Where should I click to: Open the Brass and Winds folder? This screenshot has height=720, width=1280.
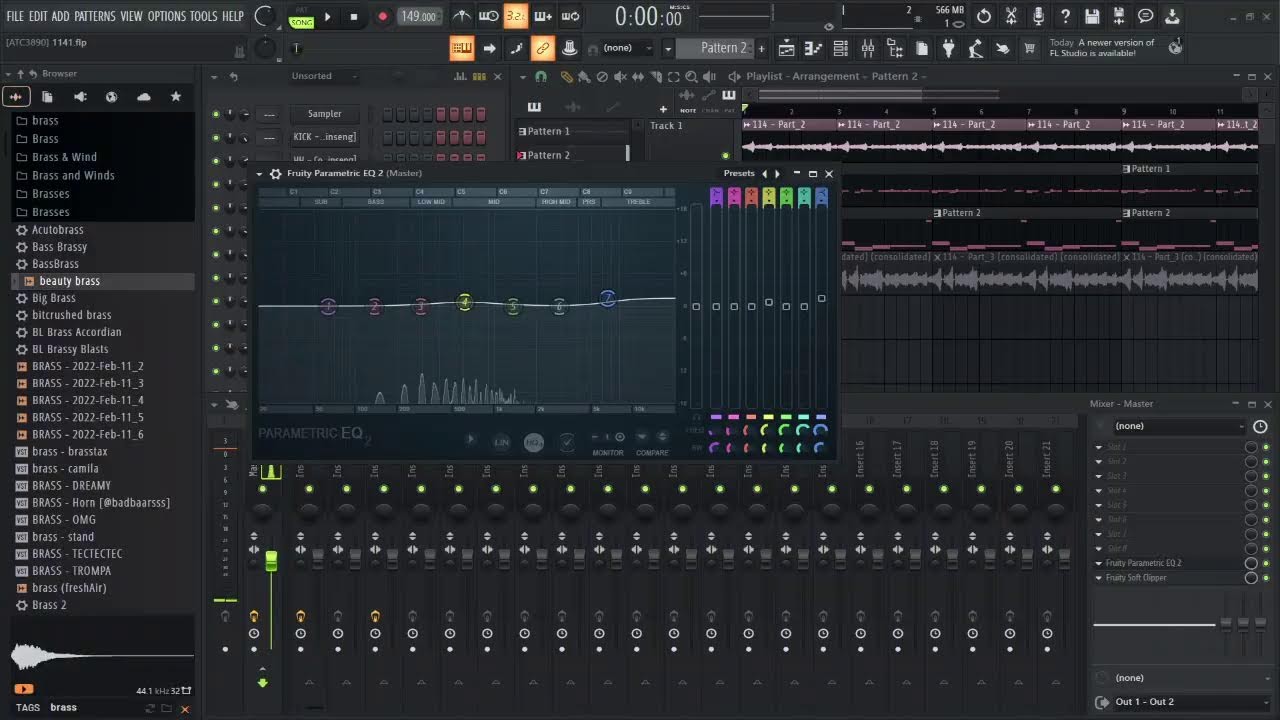(x=73, y=175)
